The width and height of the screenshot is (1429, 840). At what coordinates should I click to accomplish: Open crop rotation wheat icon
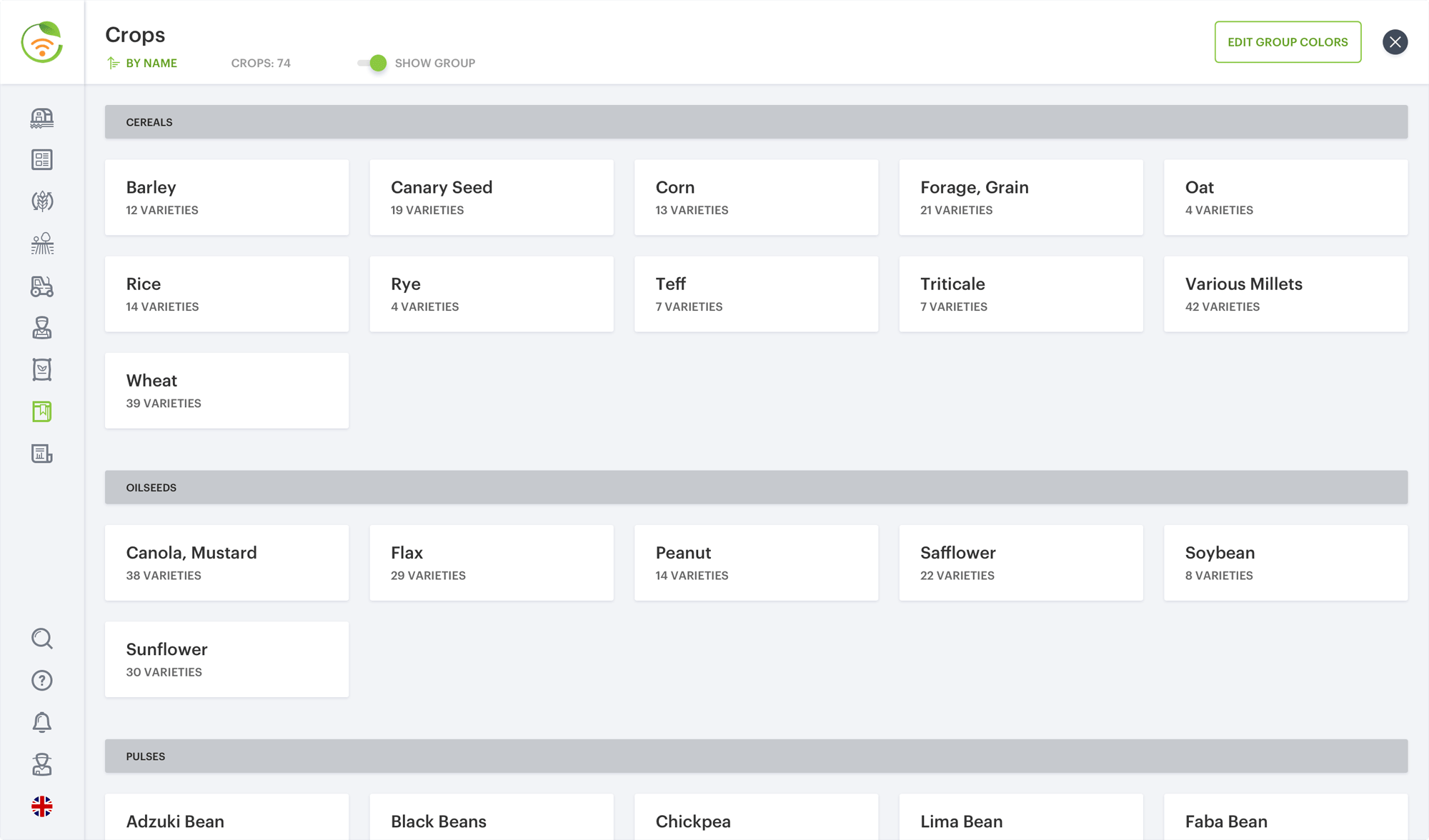click(x=42, y=201)
